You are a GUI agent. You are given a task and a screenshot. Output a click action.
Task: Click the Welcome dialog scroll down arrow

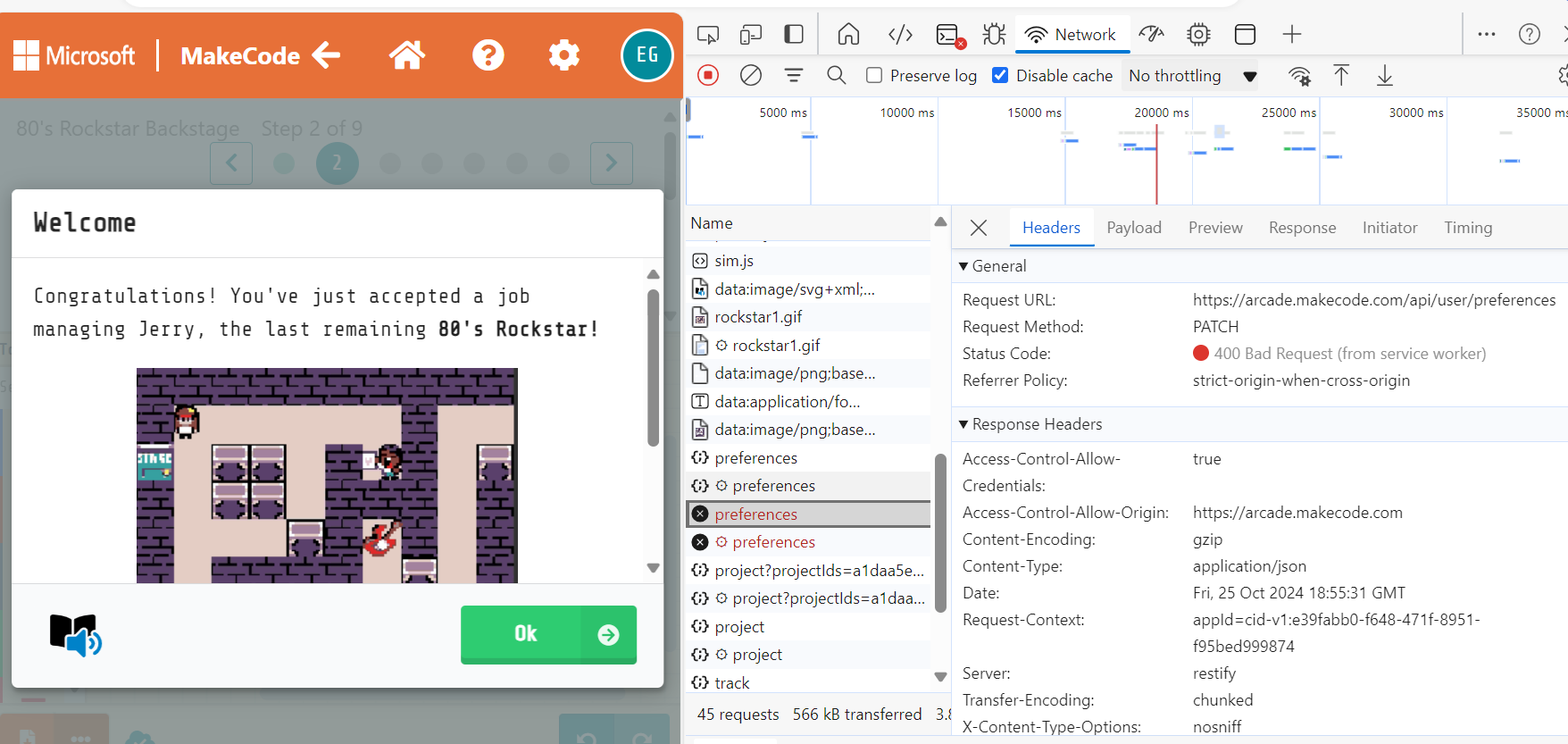[x=653, y=568]
